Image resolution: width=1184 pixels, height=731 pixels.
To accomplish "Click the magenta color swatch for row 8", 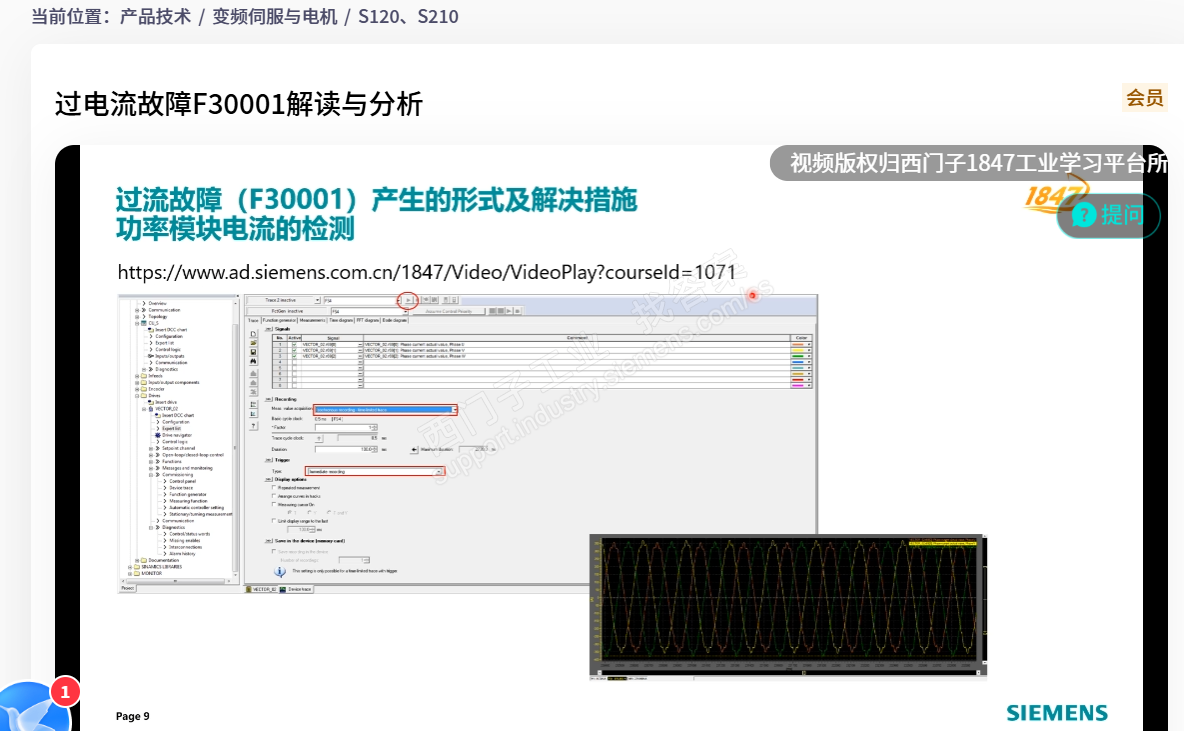I will (797, 385).
